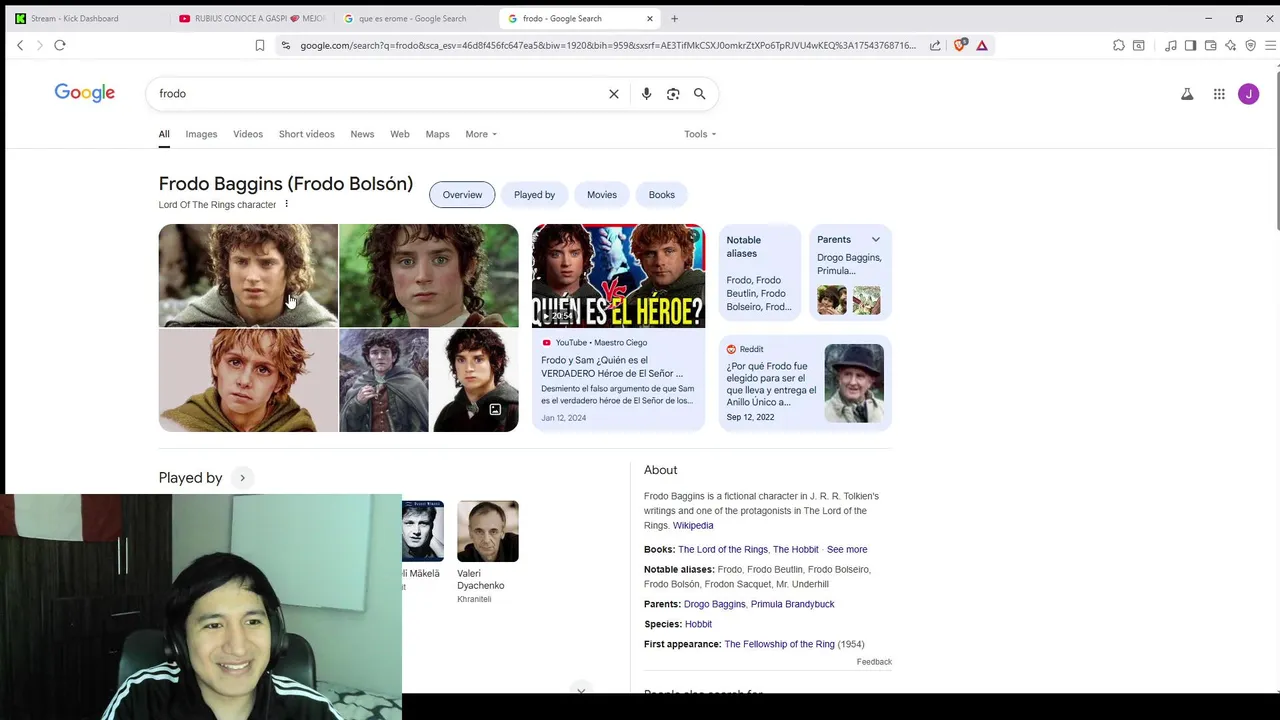
Task: Select the Videos search tab
Action: 248,134
